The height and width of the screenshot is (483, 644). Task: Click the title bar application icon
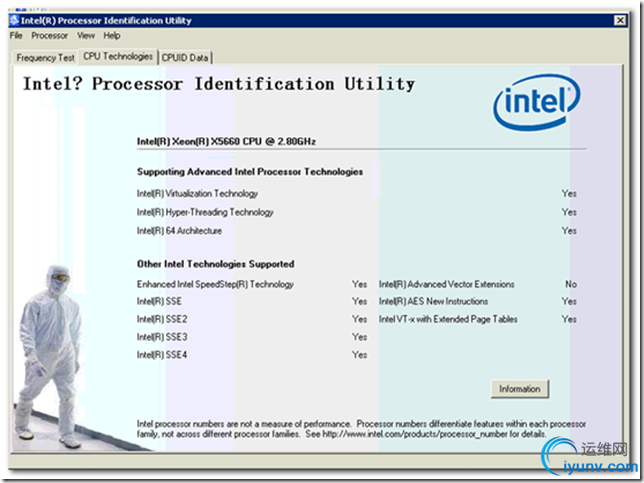[x=14, y=20]
